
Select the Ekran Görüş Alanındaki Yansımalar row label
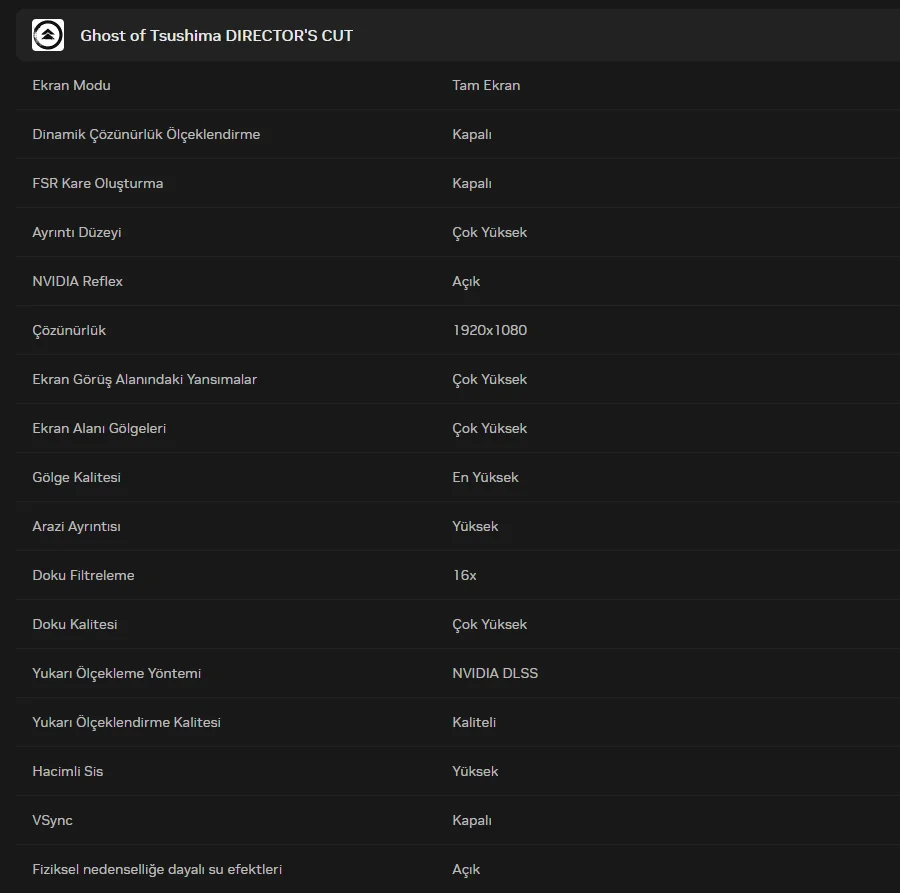[x=144, y=379]
